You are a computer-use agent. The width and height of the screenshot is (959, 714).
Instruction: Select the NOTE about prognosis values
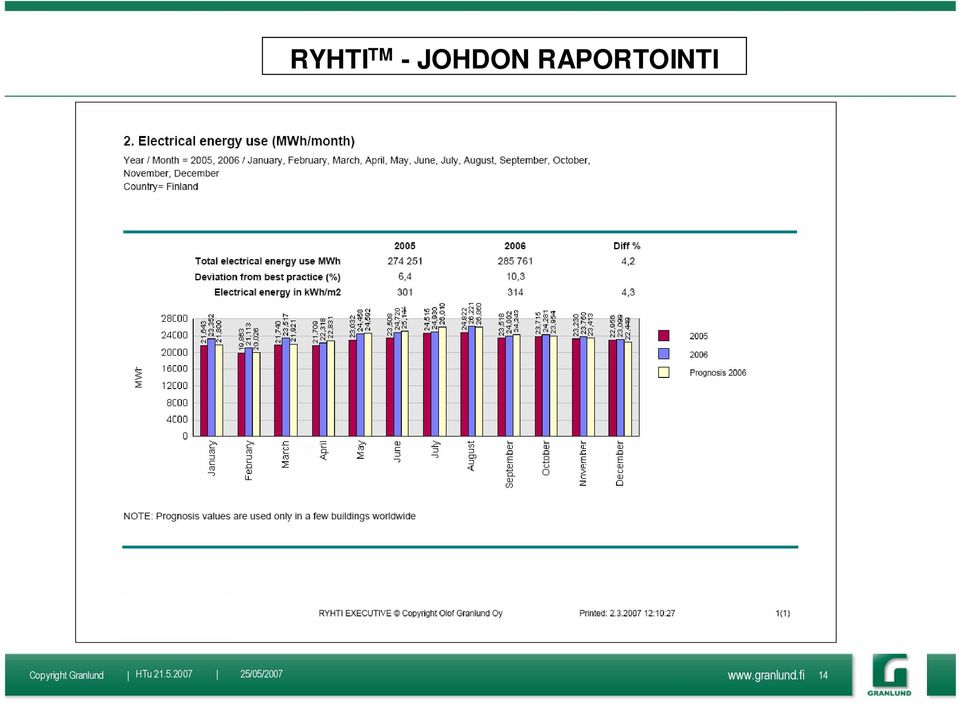(269, 516)
